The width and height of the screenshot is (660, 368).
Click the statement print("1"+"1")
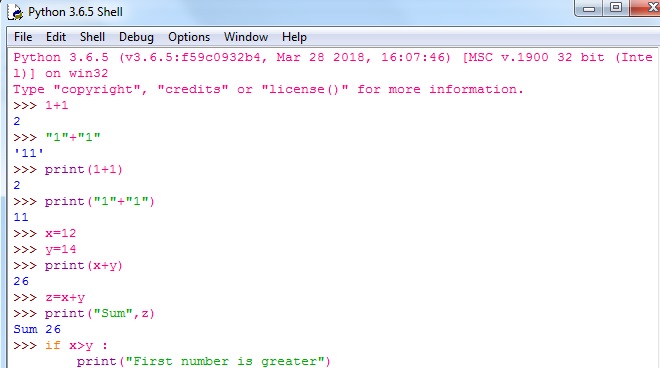click(x=100, y=201)
